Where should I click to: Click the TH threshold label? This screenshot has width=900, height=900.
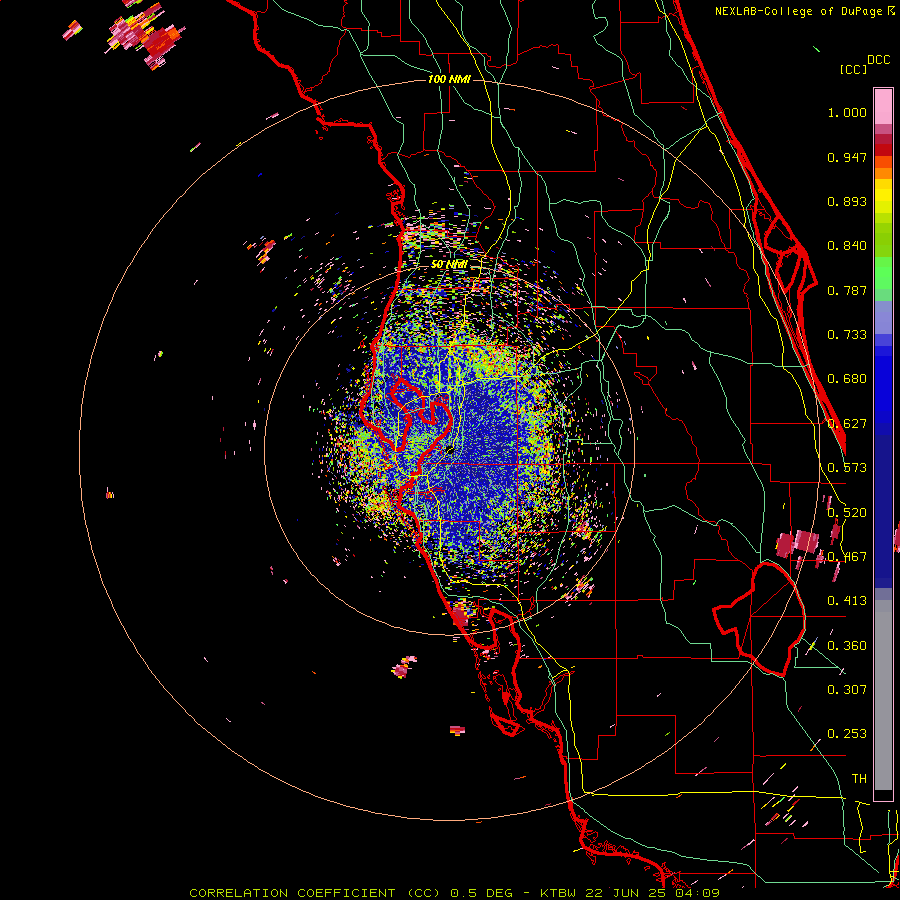(x=859, y=779)
